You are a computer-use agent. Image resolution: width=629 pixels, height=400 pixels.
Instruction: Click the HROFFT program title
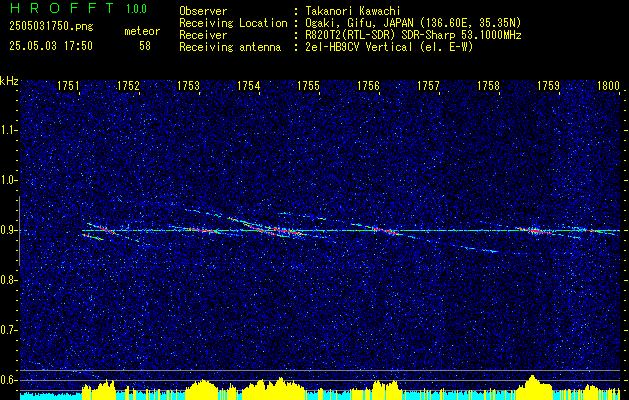62,8
